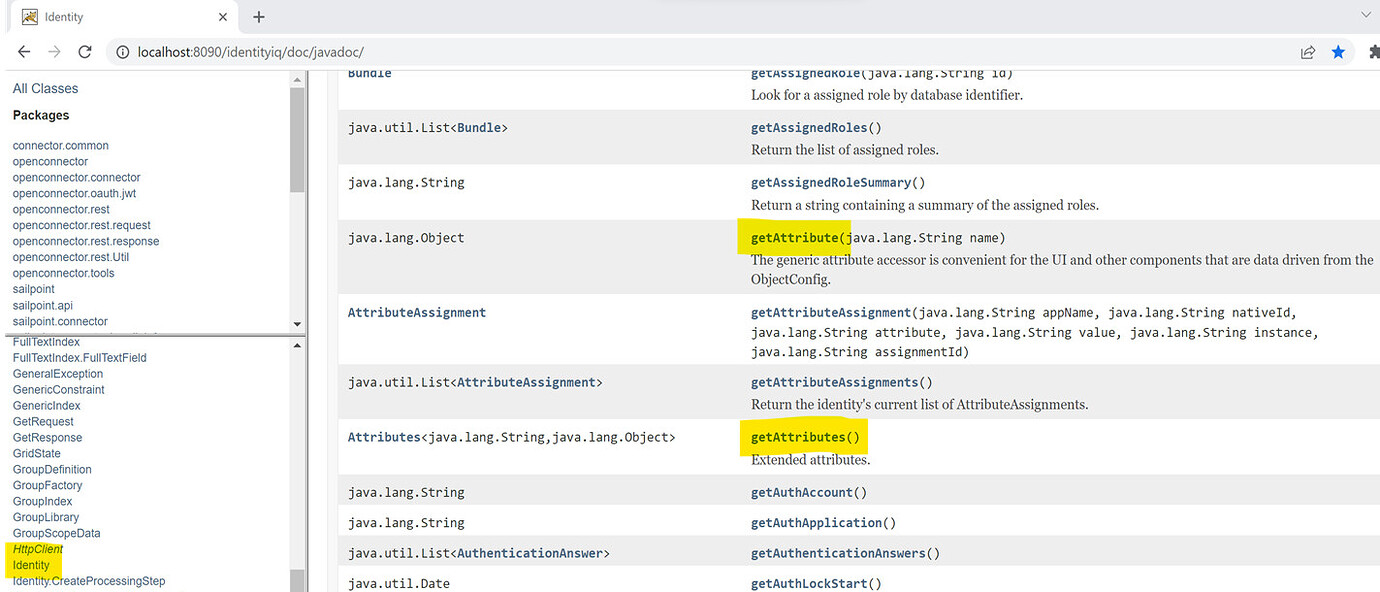Open the getAttributes() method link

[x=805, y=438]
